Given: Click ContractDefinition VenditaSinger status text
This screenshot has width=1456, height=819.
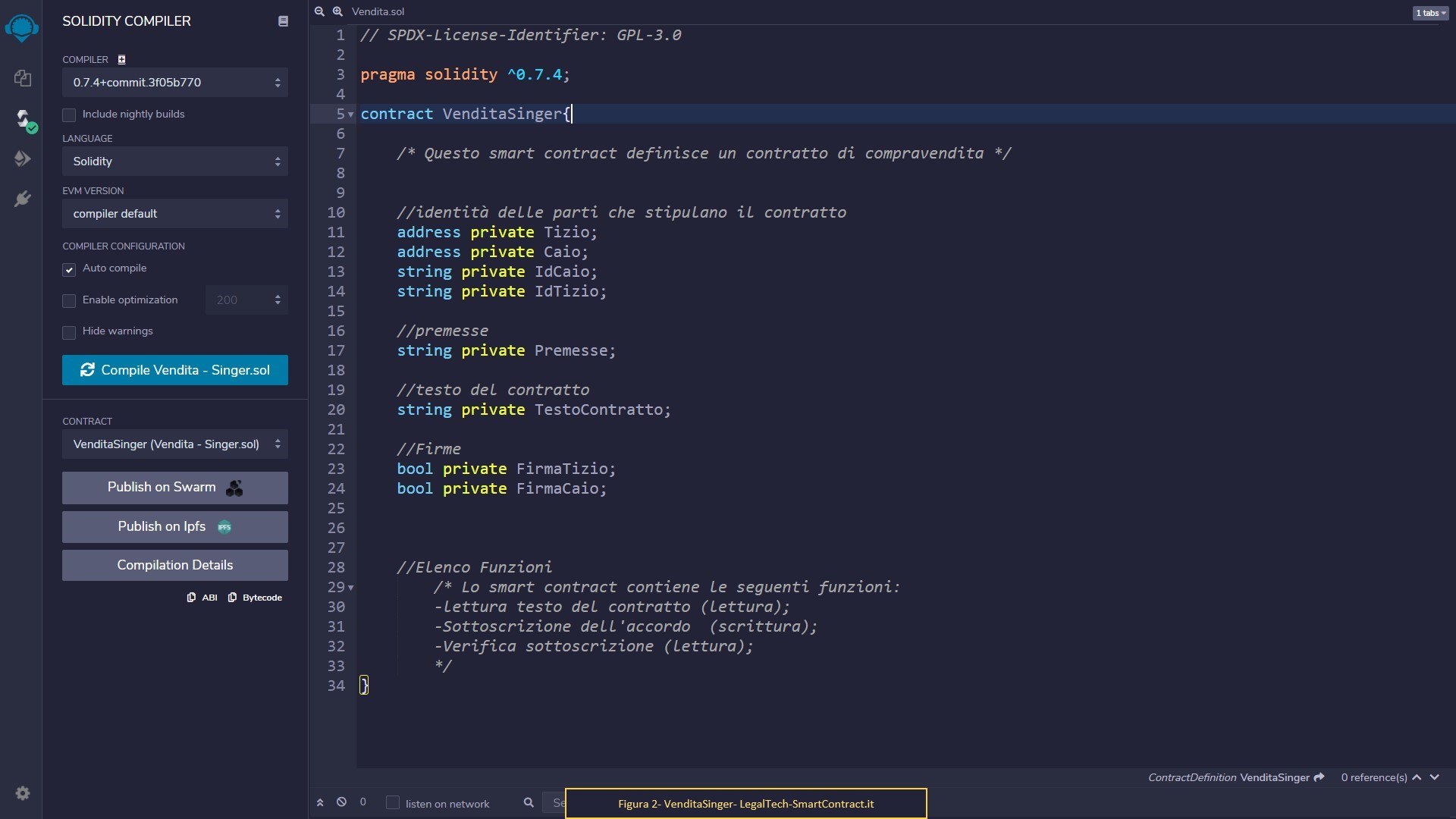Looking at the screenshot, I should pos(1228,777).
